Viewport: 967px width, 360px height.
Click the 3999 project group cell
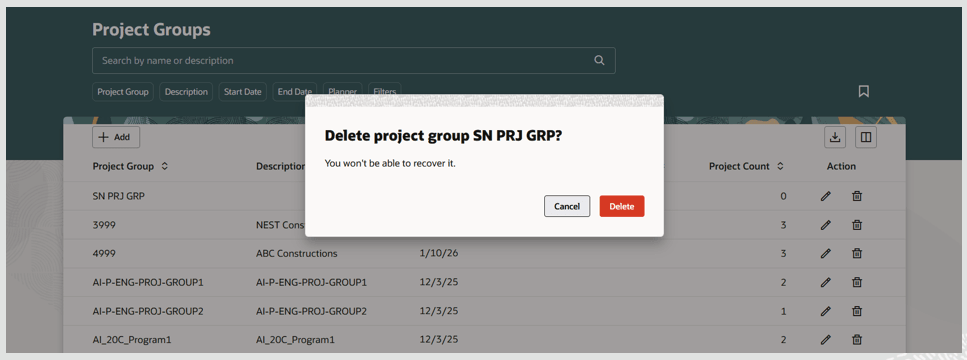pyautogui.click(x=104, y=225)
